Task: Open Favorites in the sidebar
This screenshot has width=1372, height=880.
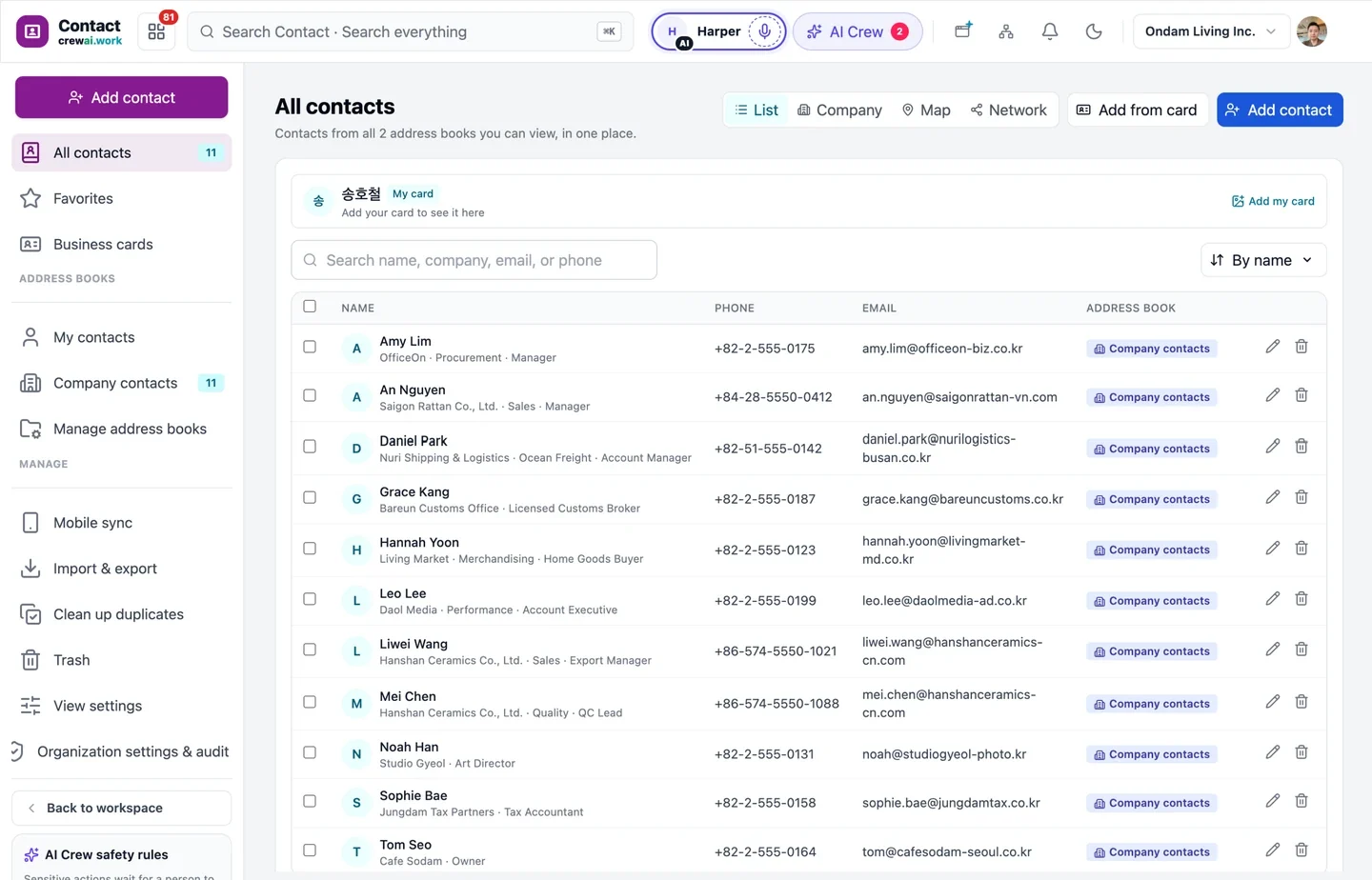Action: pos(122,198)
